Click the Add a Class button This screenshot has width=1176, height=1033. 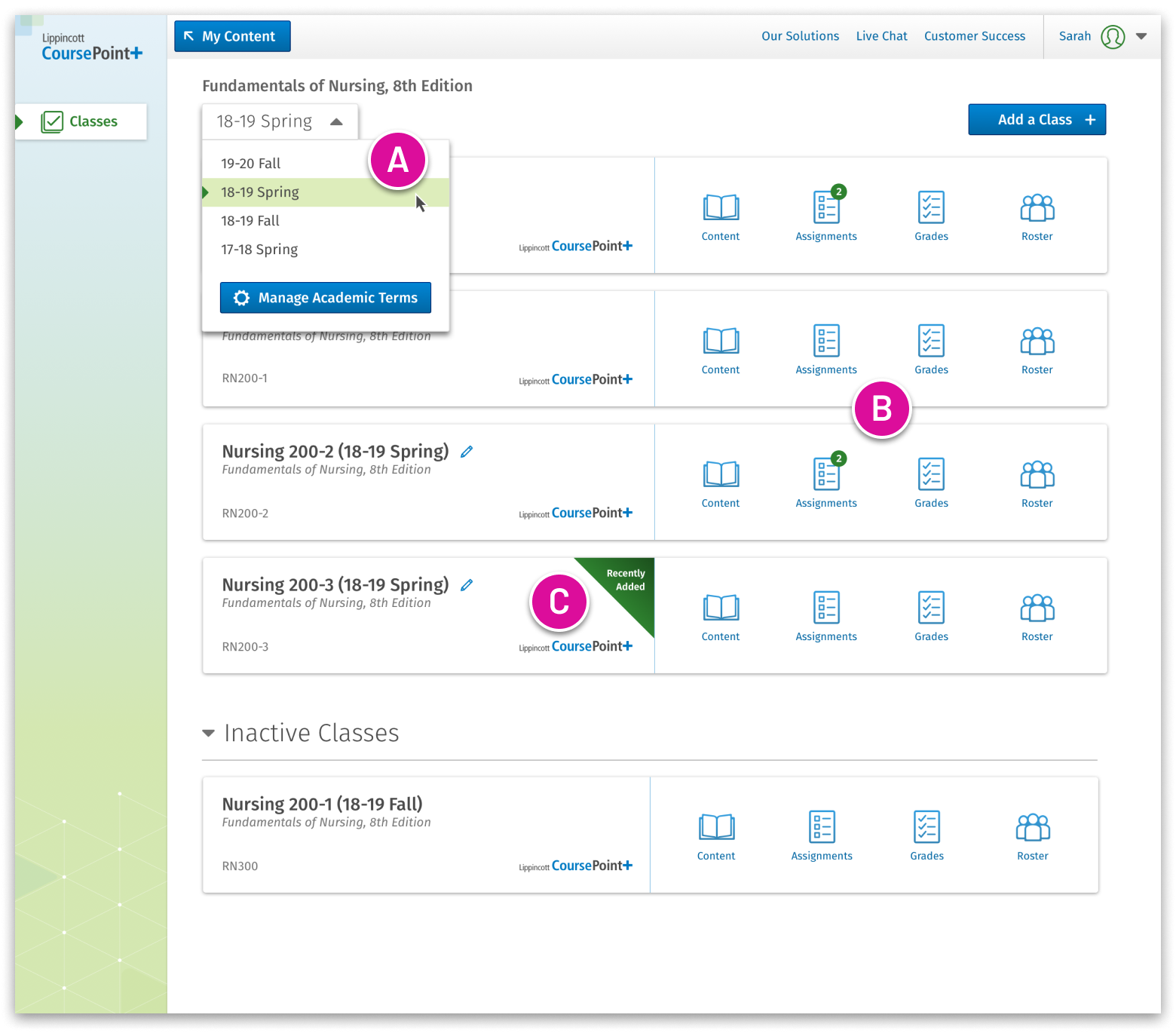tap(1037, 120)
